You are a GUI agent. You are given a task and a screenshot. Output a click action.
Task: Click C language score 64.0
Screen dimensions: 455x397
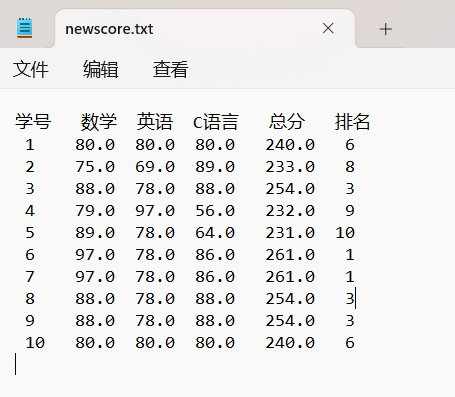(x=215, y=233)
